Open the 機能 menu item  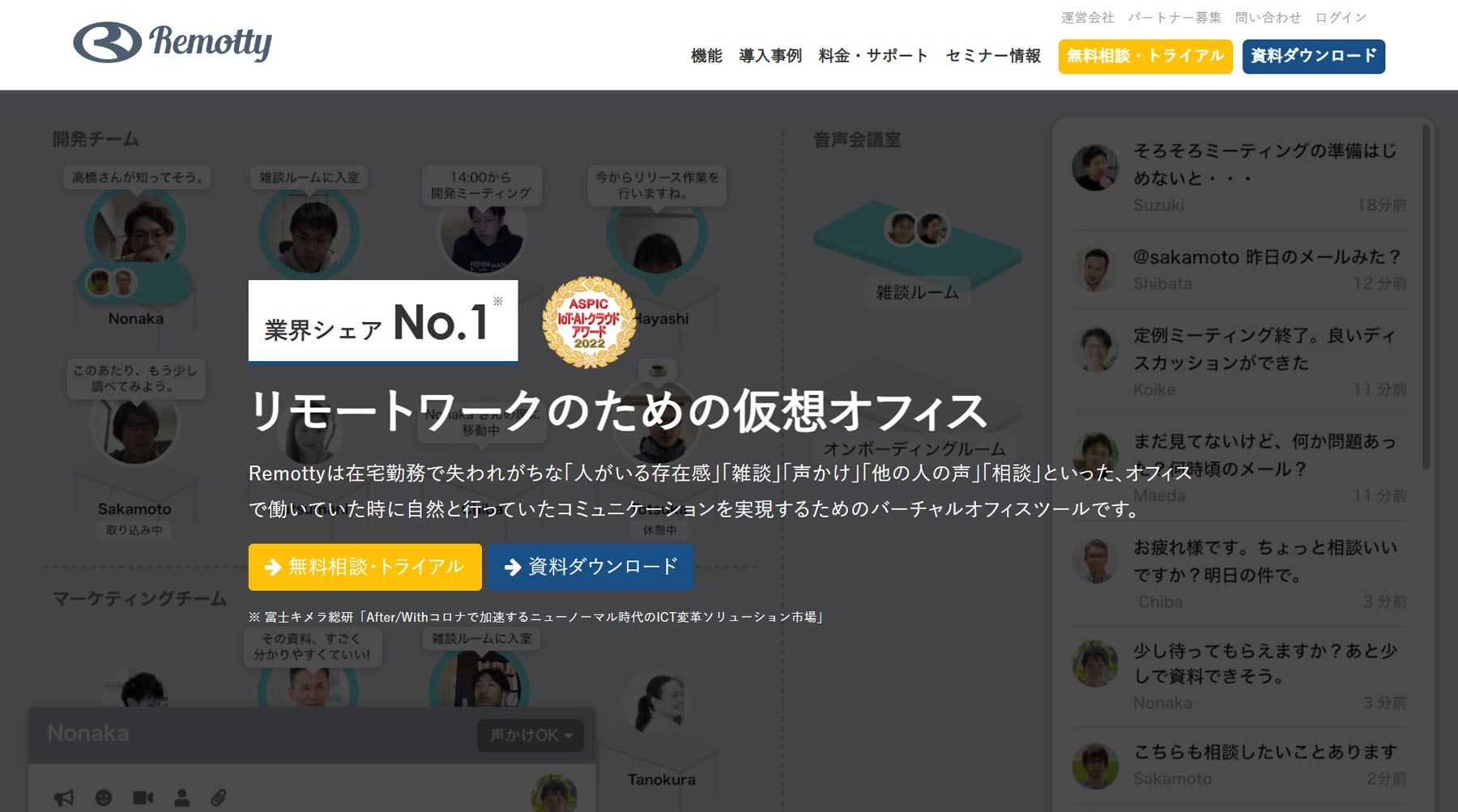(706, 56)
